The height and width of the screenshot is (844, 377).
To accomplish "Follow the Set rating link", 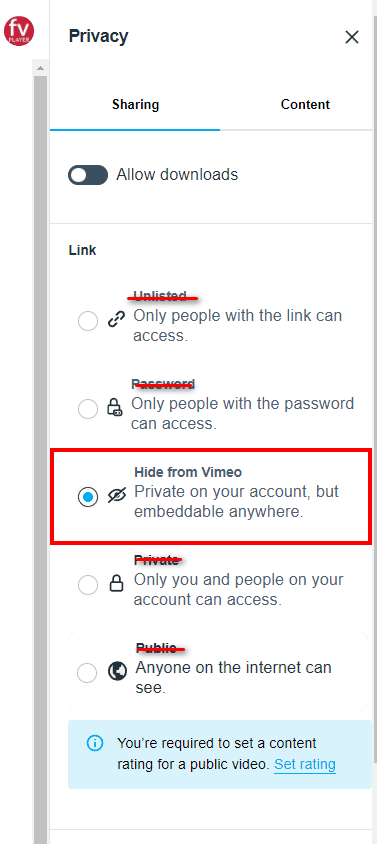I will 305,764.
